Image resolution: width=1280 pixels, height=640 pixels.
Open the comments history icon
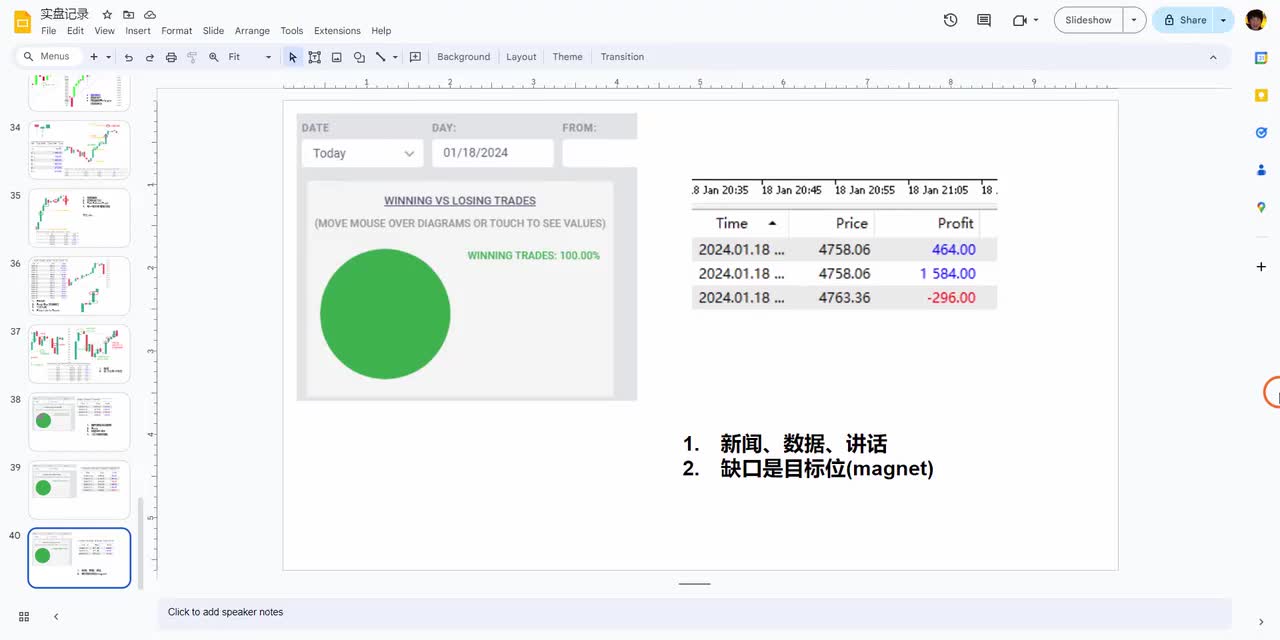[x=984, y=20]
